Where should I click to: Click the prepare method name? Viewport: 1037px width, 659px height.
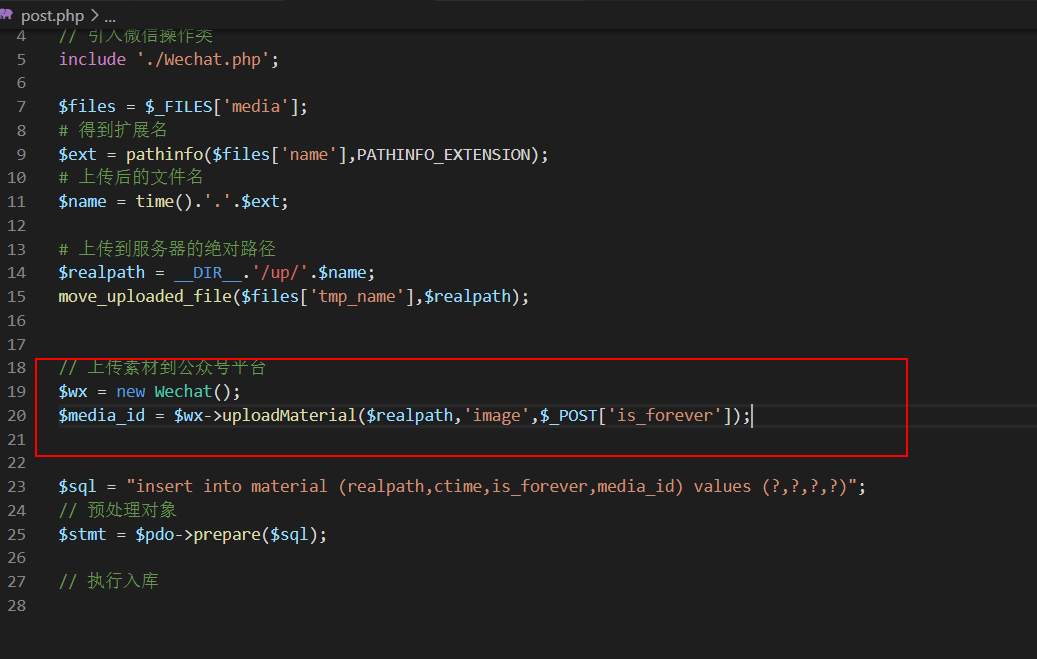coord(227,534)
